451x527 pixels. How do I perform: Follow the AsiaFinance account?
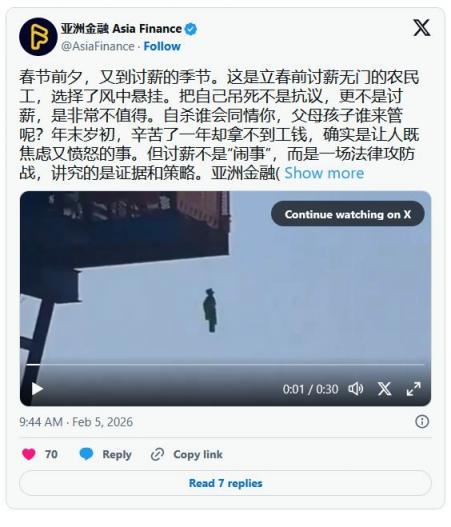[162, 46]
